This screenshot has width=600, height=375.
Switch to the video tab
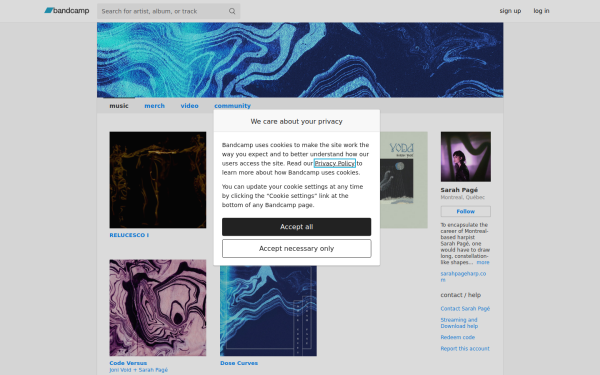pyautogui.click(x=189, y=106)
